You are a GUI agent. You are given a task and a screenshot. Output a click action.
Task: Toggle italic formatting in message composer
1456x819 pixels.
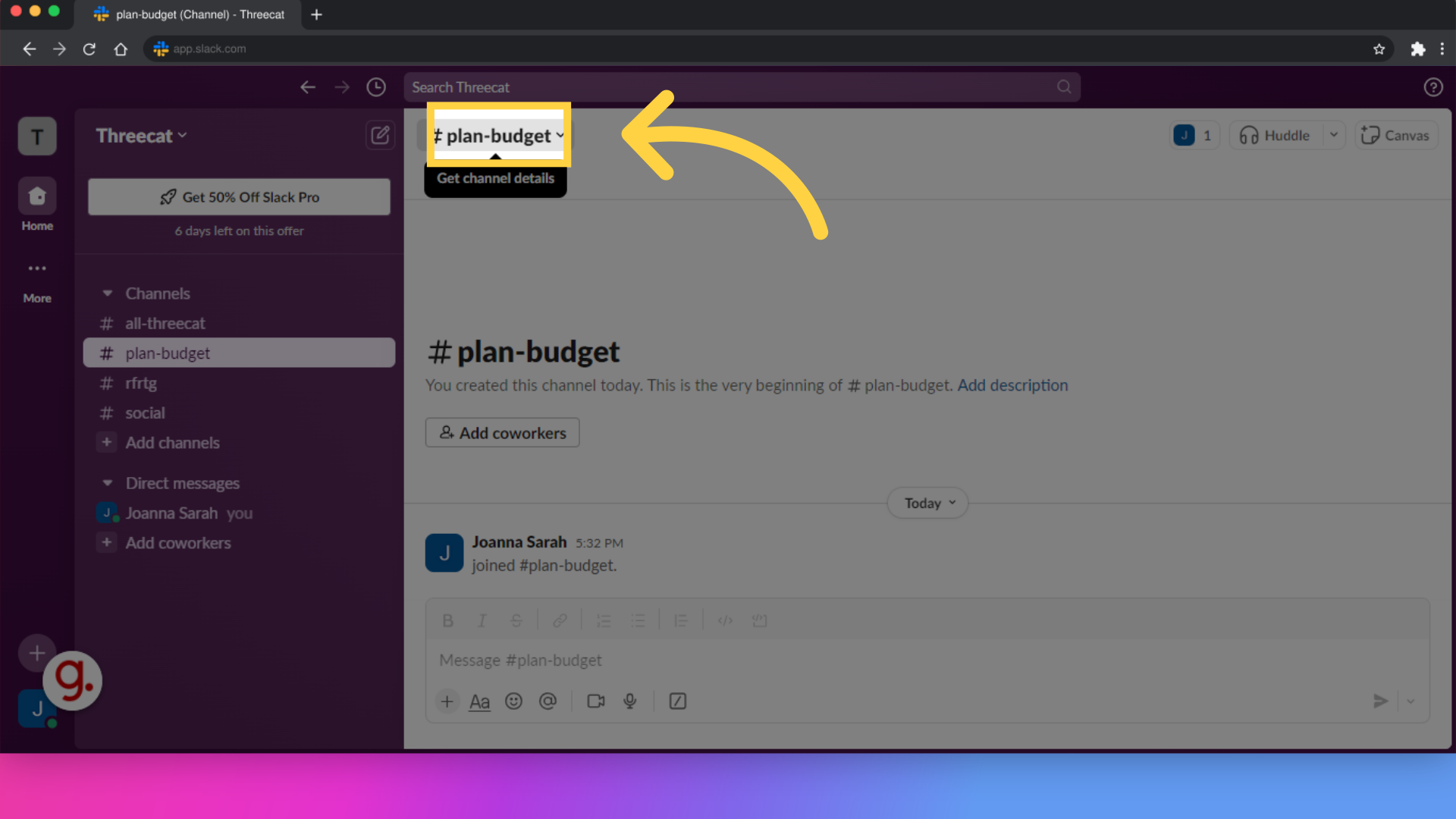482,620
